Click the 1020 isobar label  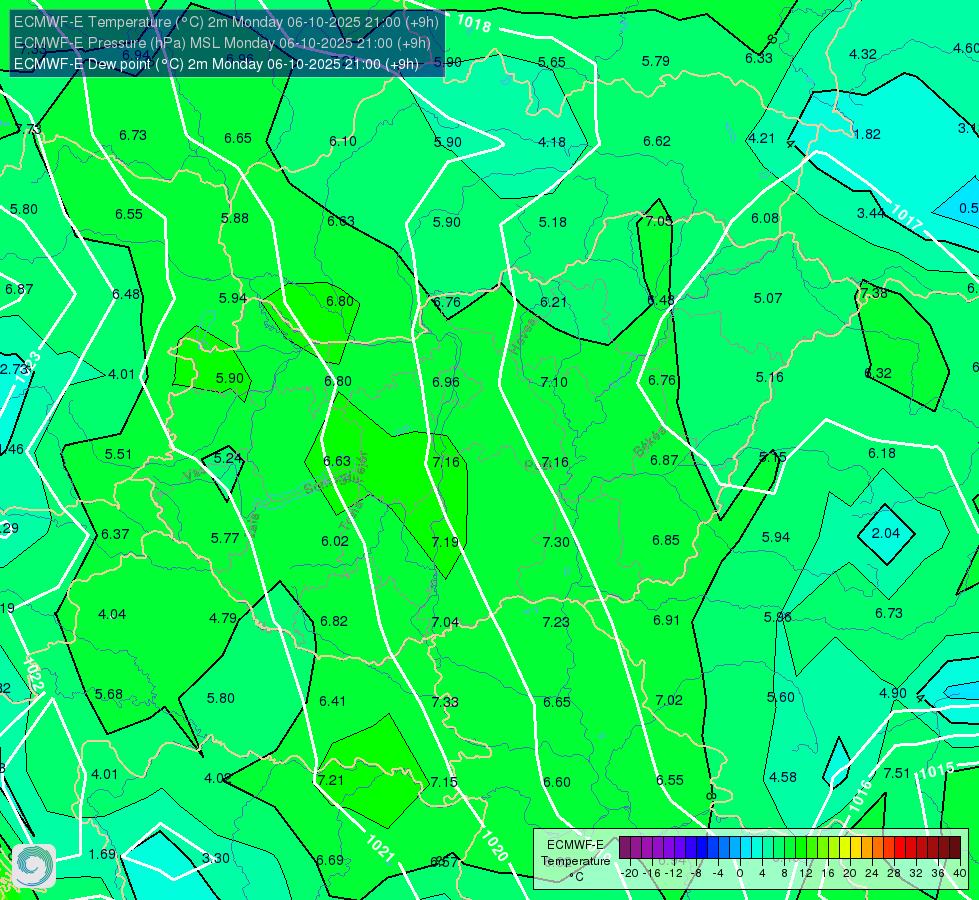click(x=494, y=846)
